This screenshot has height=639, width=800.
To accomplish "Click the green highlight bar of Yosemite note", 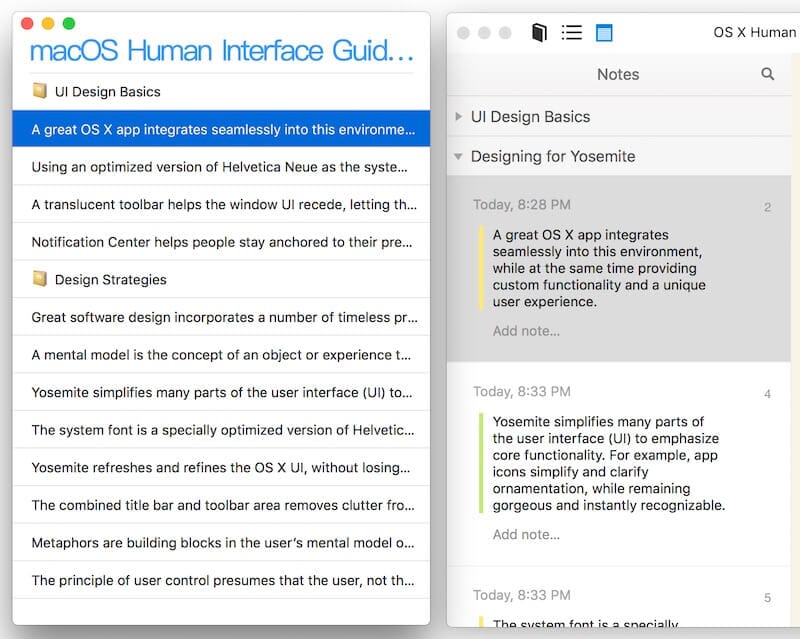I will coord(481,463).
